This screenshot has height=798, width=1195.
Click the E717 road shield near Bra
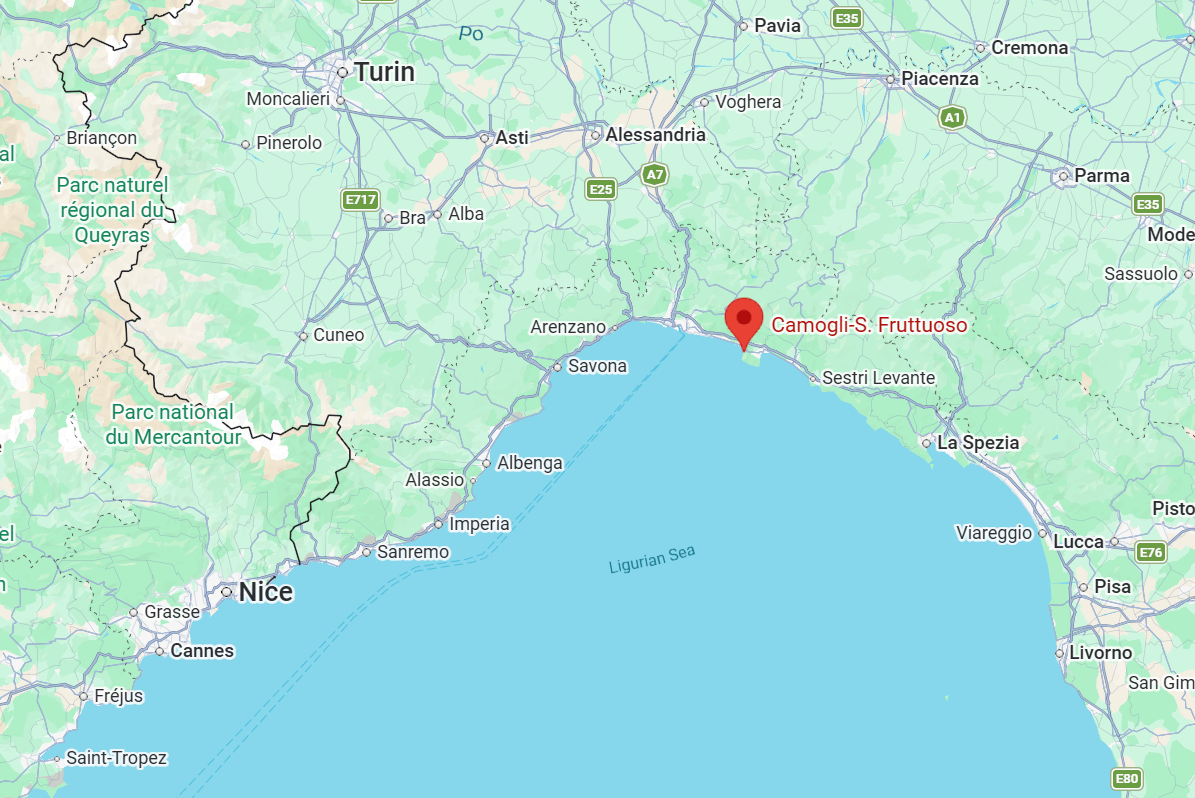click(360, 200)
